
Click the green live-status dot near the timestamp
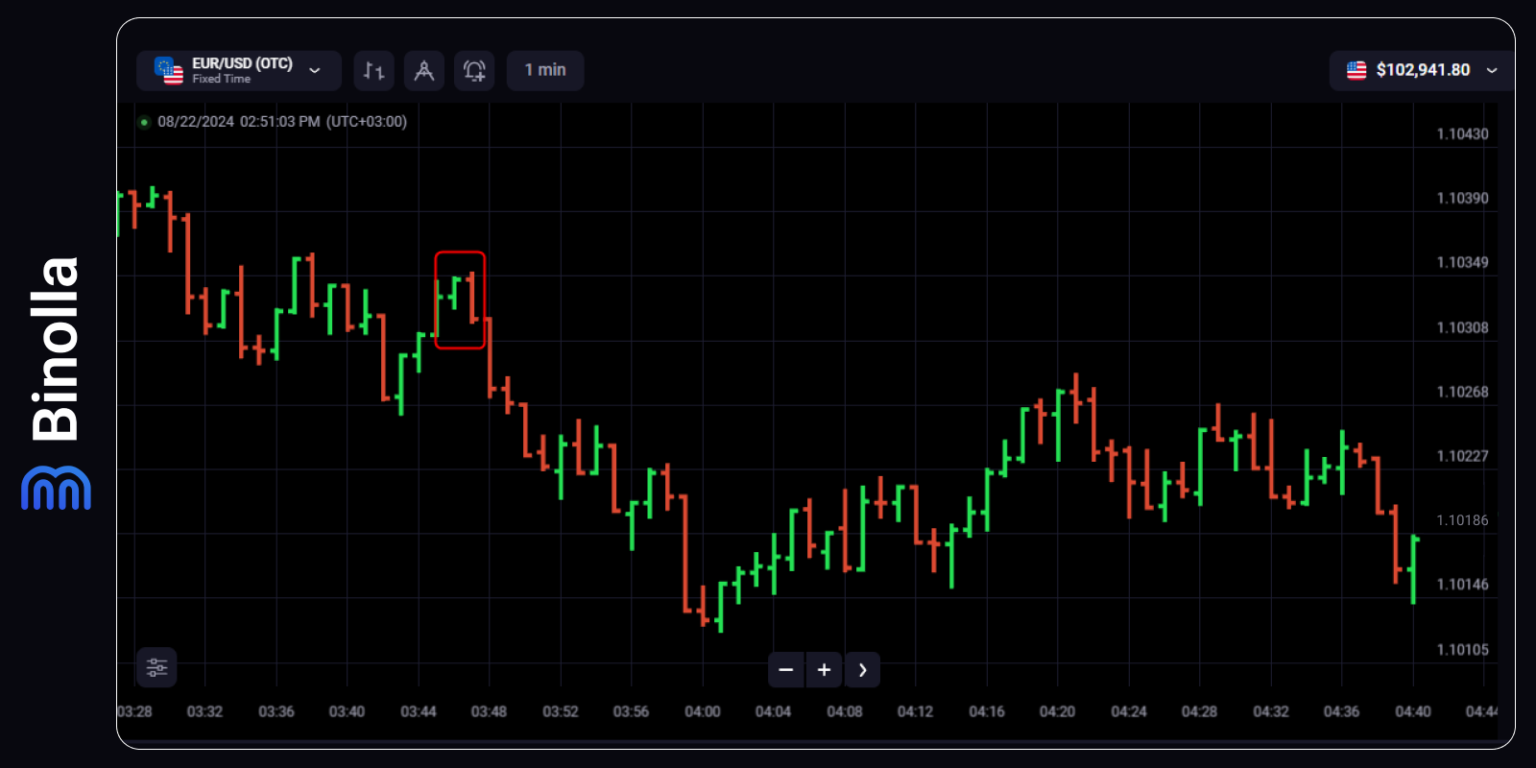[x=143, y=121]
